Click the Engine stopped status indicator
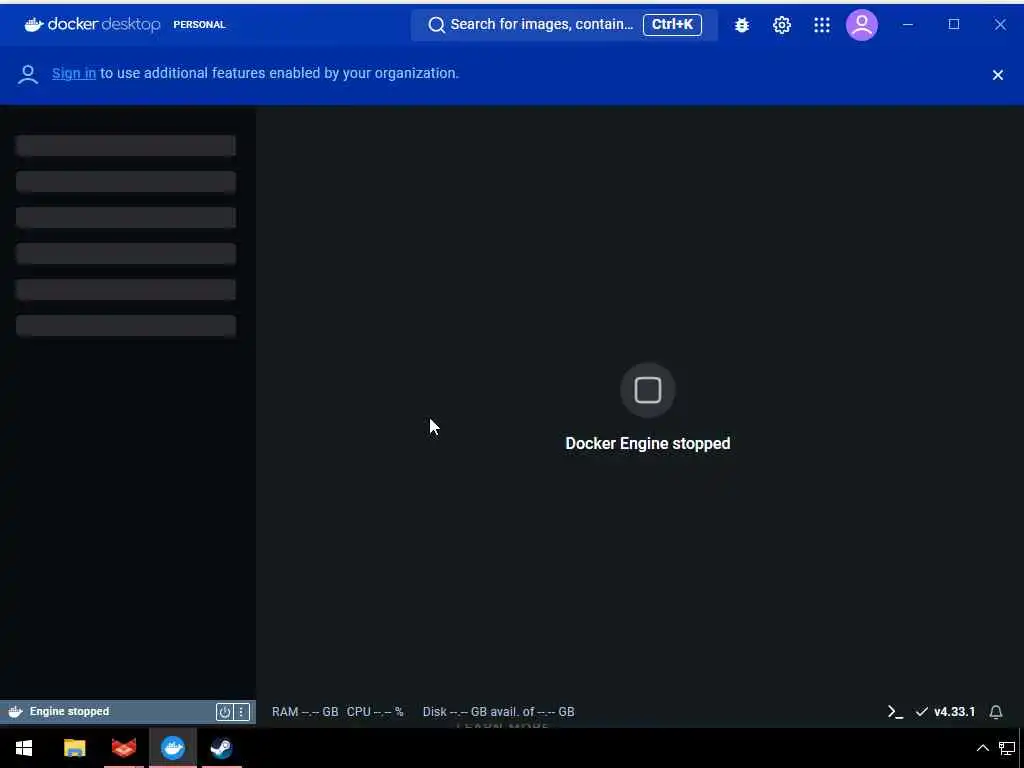 (69, 712)
